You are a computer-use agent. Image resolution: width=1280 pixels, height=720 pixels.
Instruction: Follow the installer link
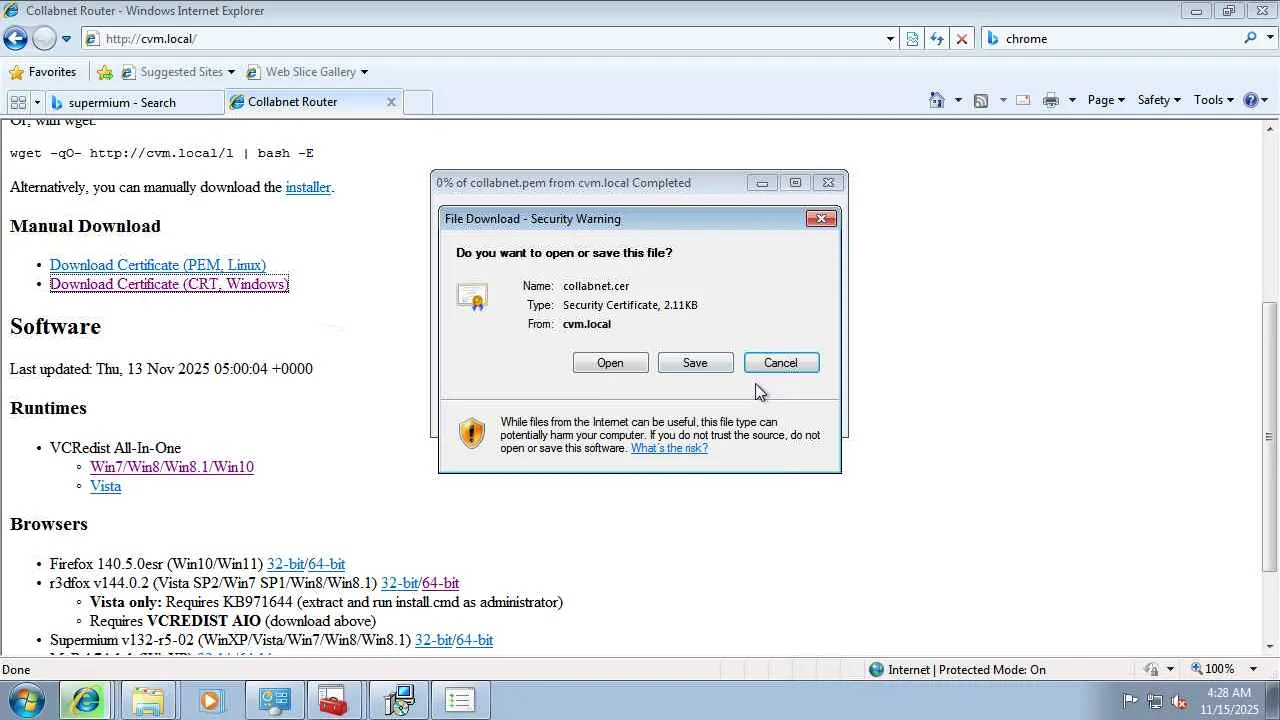(308, 187)
